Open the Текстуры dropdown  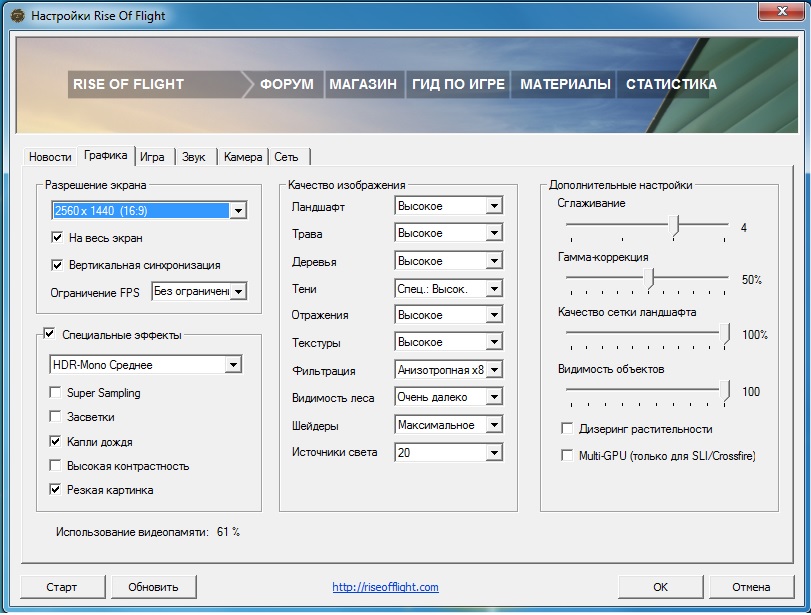[x=494, y=342]
